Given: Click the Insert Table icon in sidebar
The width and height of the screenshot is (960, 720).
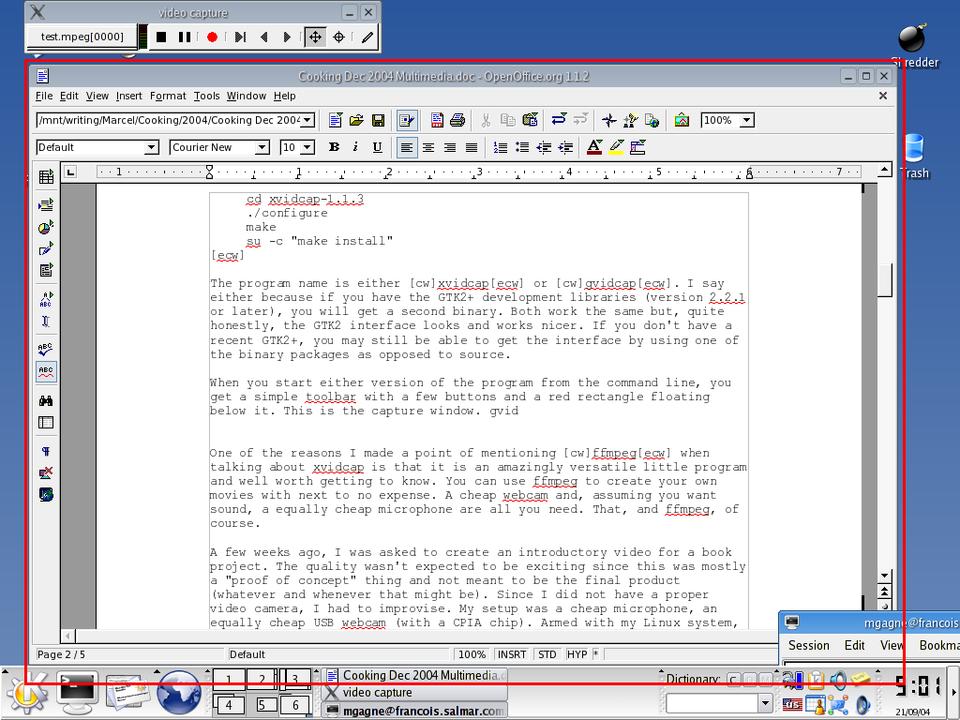Looking at the screenshot, I should tap(46, 177).
